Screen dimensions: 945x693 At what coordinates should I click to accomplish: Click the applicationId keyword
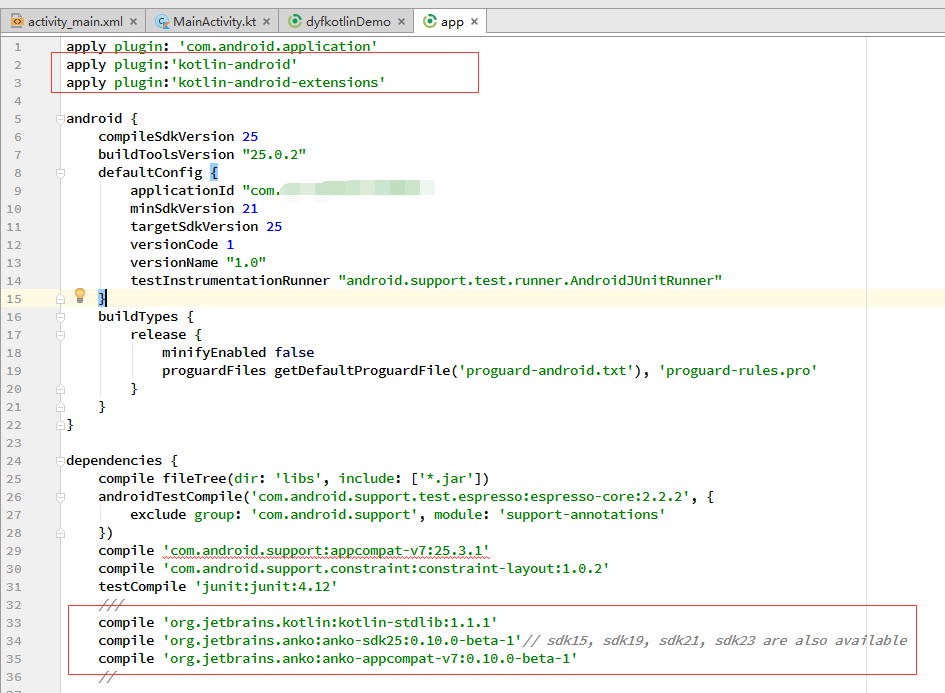click(x=182, y=191)
